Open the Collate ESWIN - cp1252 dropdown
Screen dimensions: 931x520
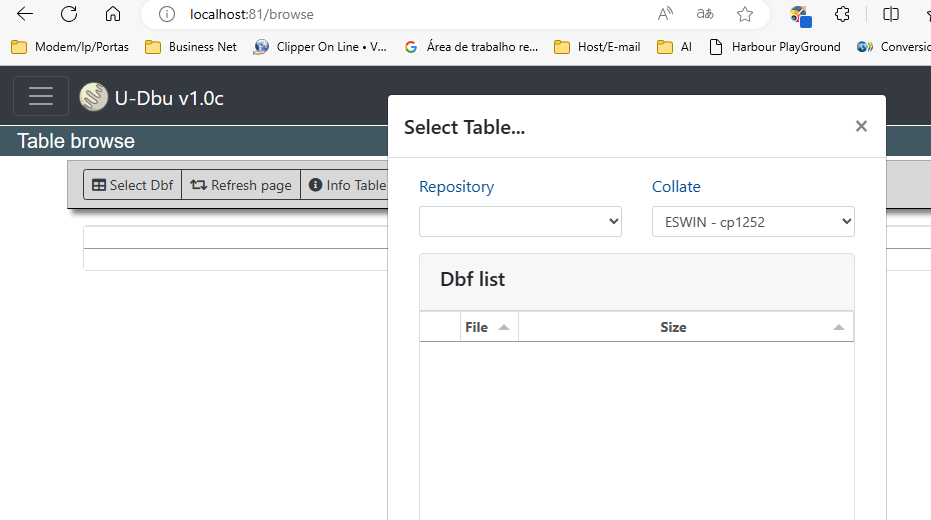pos(753,222)
